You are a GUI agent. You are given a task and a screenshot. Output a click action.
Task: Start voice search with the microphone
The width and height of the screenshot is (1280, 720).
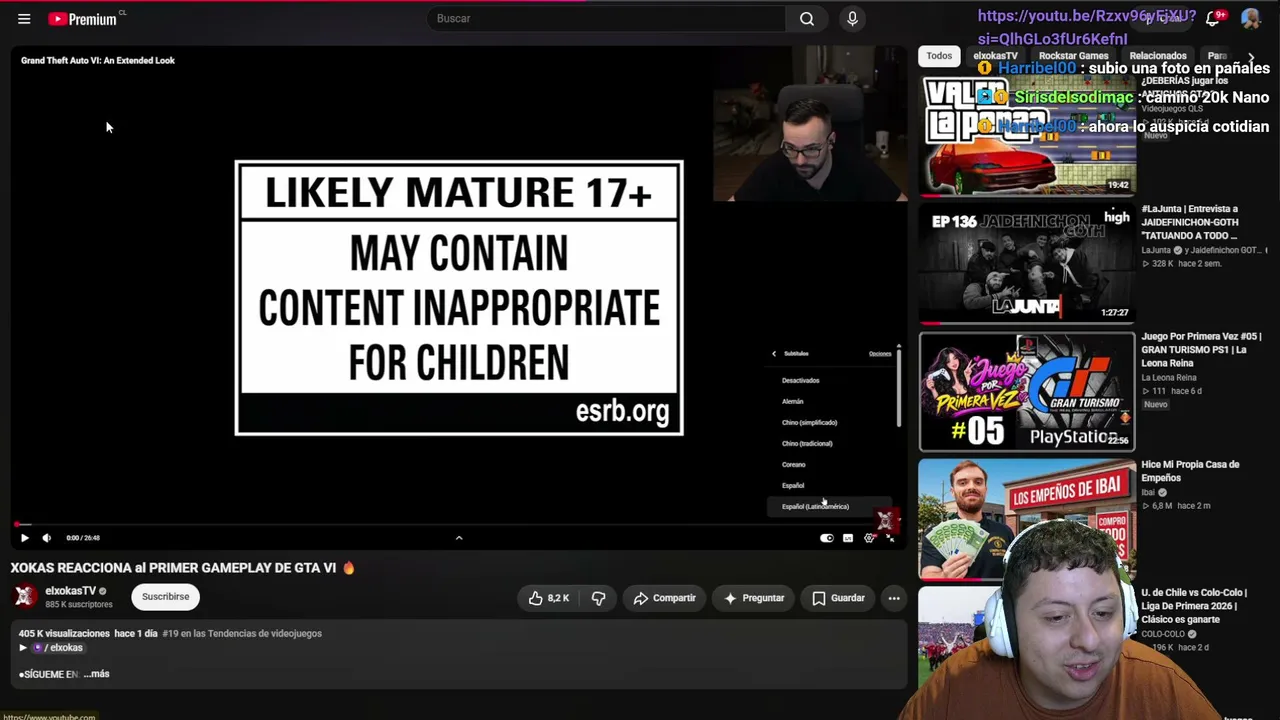(852, 19)
